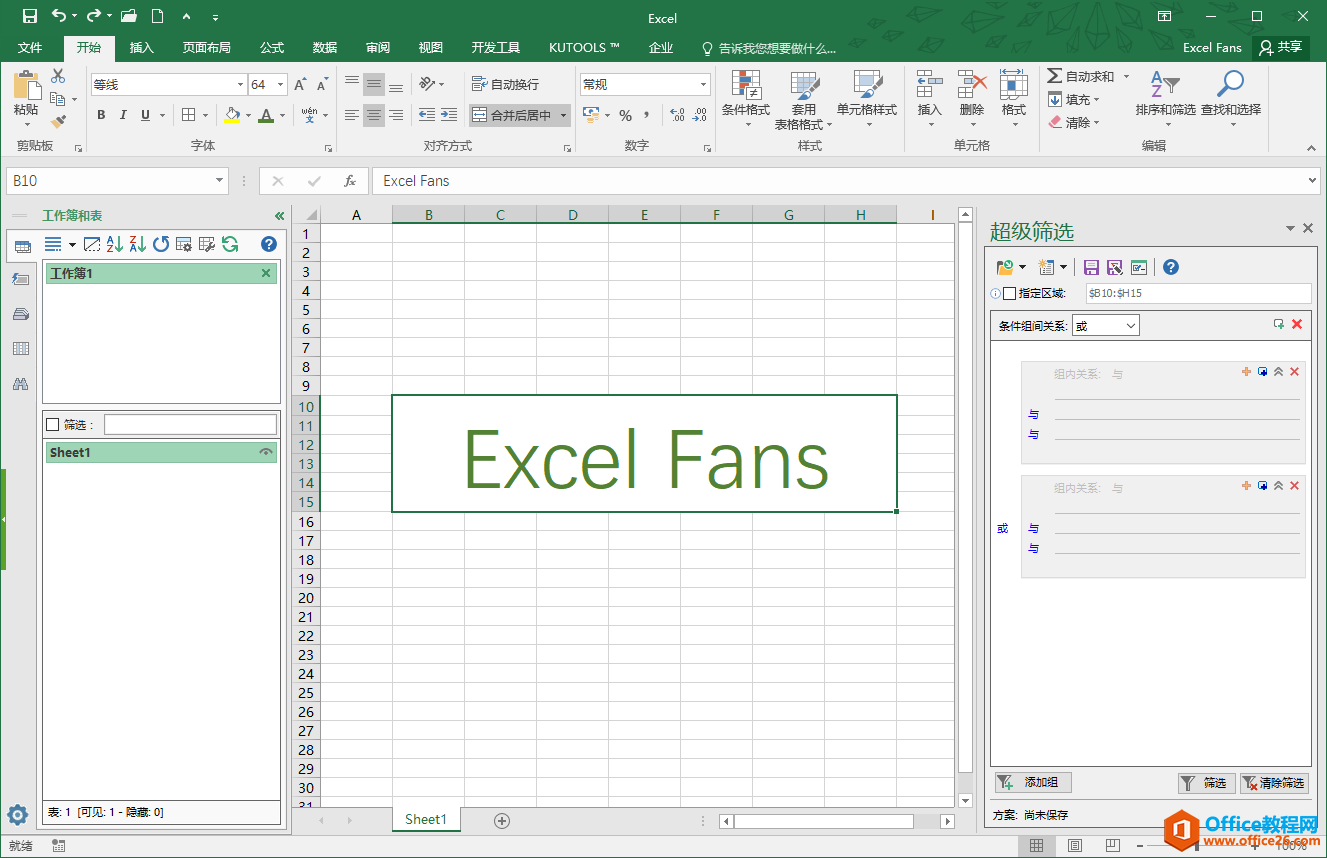Open Super Filter pane options arrow

[x=1290, y=229]
